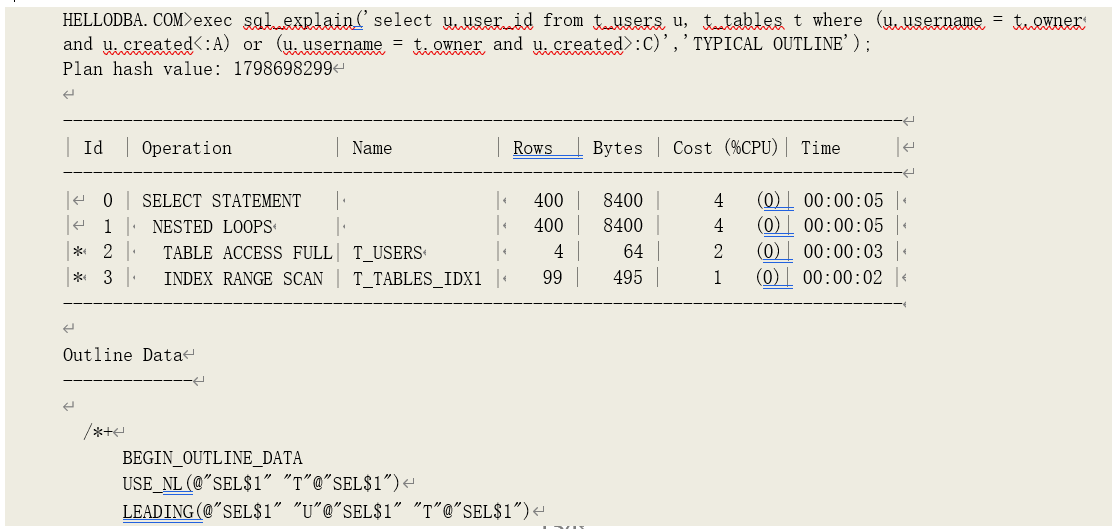
Task: Click the NESTED LOOPS operation cell
Action: 212,227
